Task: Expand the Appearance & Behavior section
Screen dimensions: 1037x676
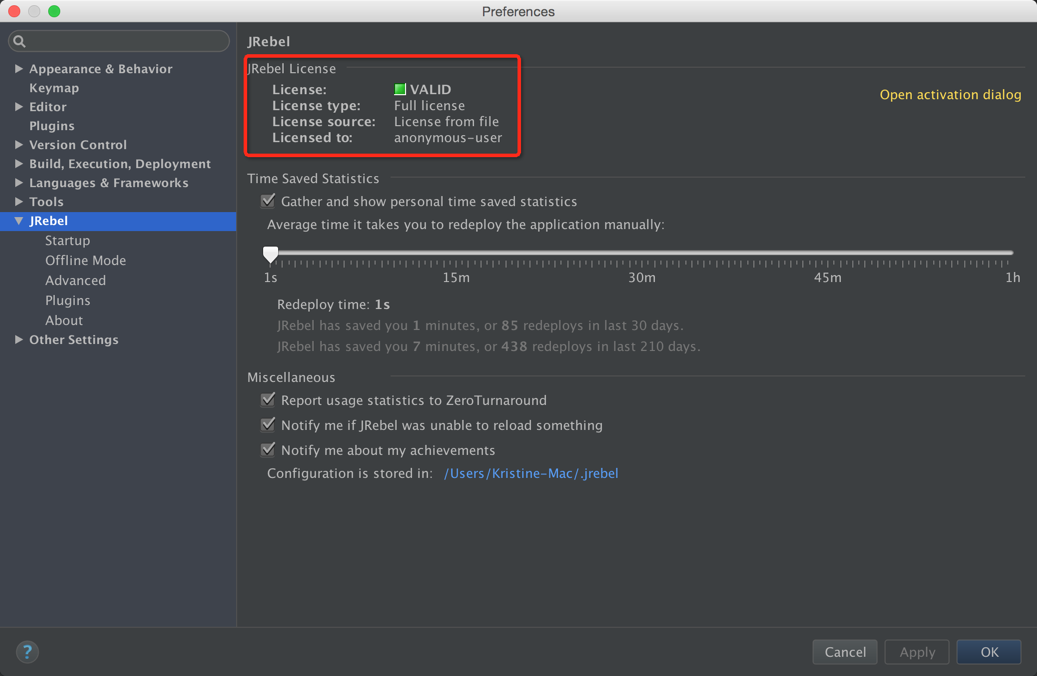Action: tap(19, 69)
